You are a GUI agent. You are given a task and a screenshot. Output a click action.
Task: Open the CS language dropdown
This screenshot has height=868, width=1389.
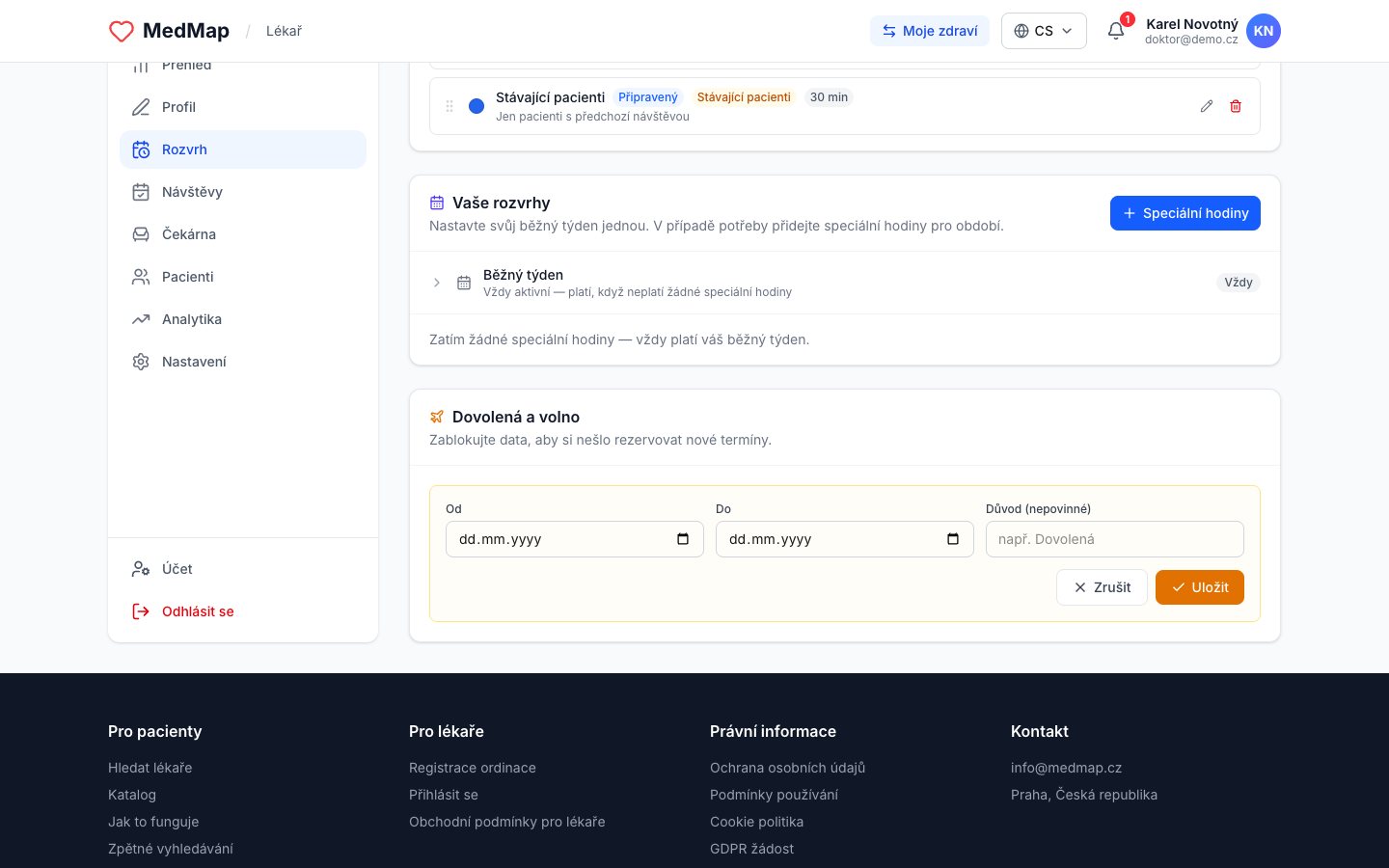point(1044,31)
